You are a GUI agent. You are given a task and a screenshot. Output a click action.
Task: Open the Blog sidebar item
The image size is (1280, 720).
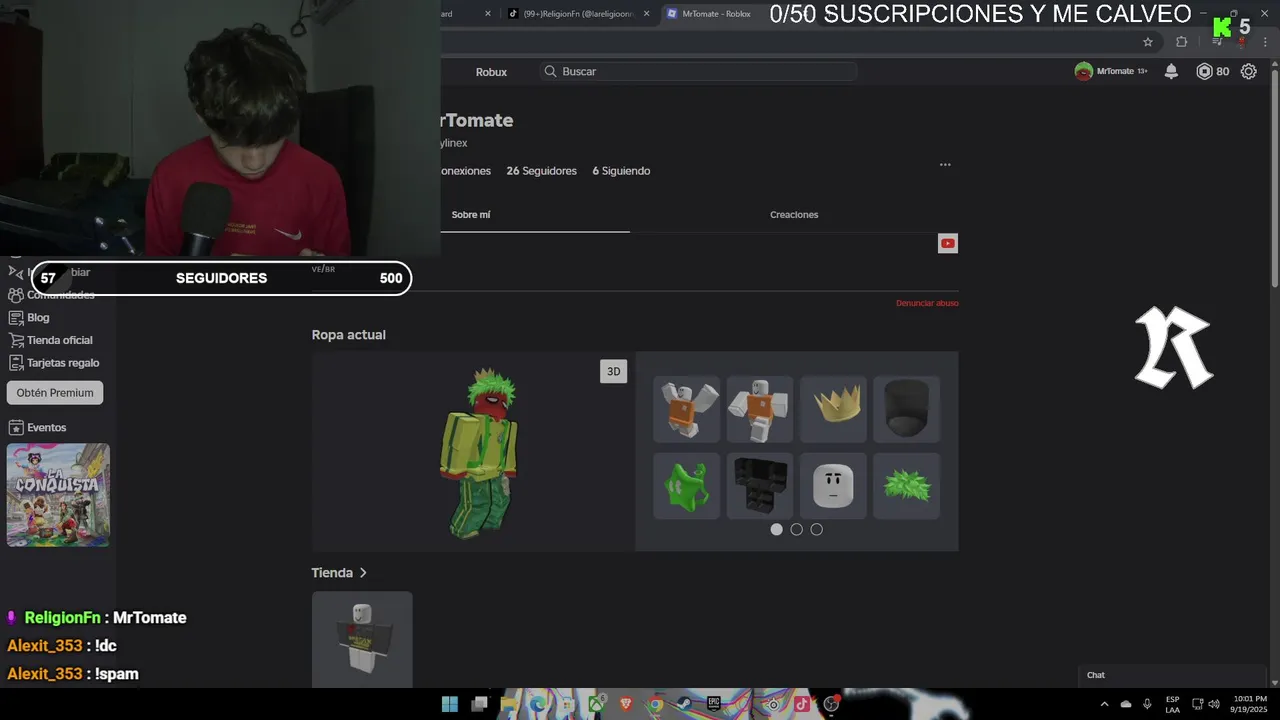[x=30, y=317]
